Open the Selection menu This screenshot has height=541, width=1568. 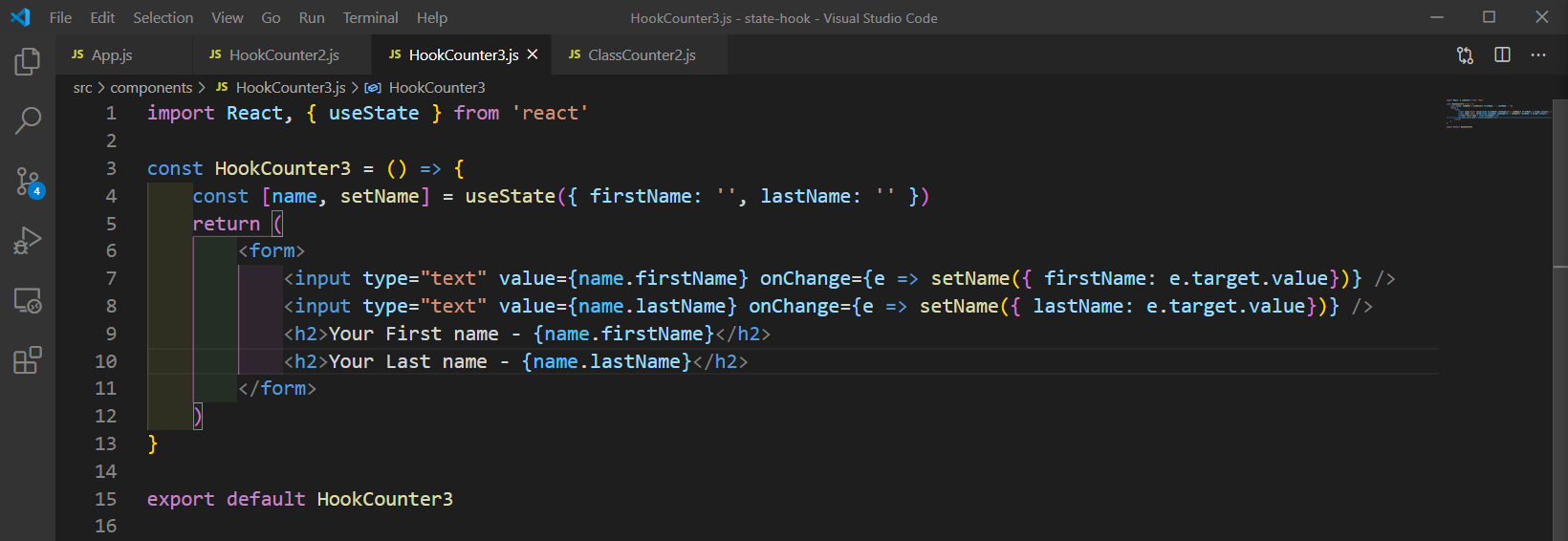coord(163,17)
